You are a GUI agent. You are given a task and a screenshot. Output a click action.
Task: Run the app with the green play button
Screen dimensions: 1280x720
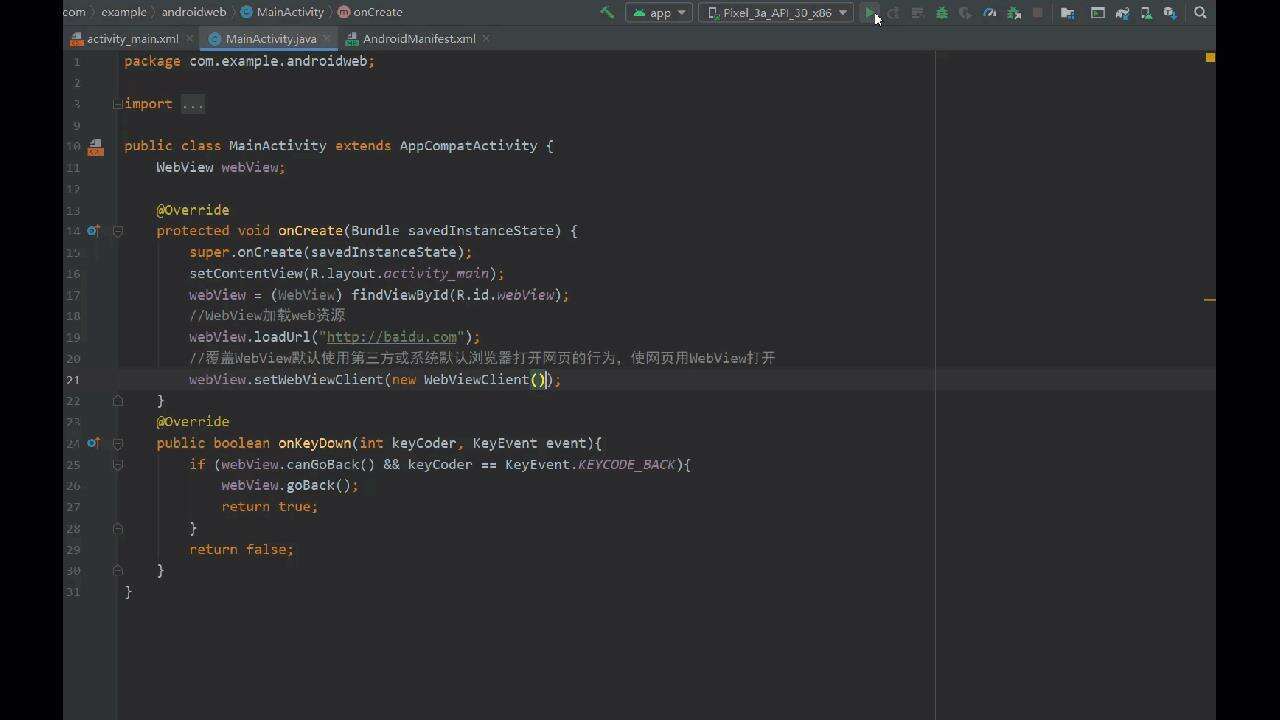click(871, 13)
